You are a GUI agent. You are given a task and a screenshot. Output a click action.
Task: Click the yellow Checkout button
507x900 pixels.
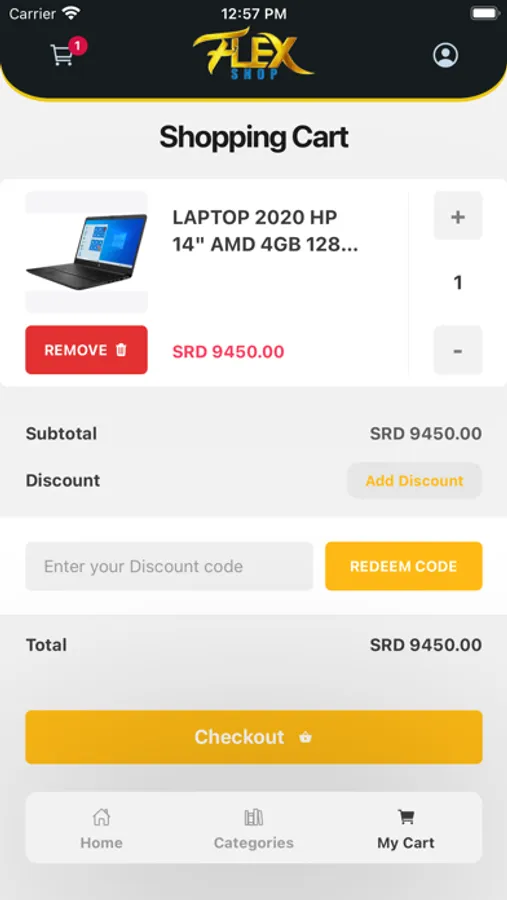(x=254, y=737)
